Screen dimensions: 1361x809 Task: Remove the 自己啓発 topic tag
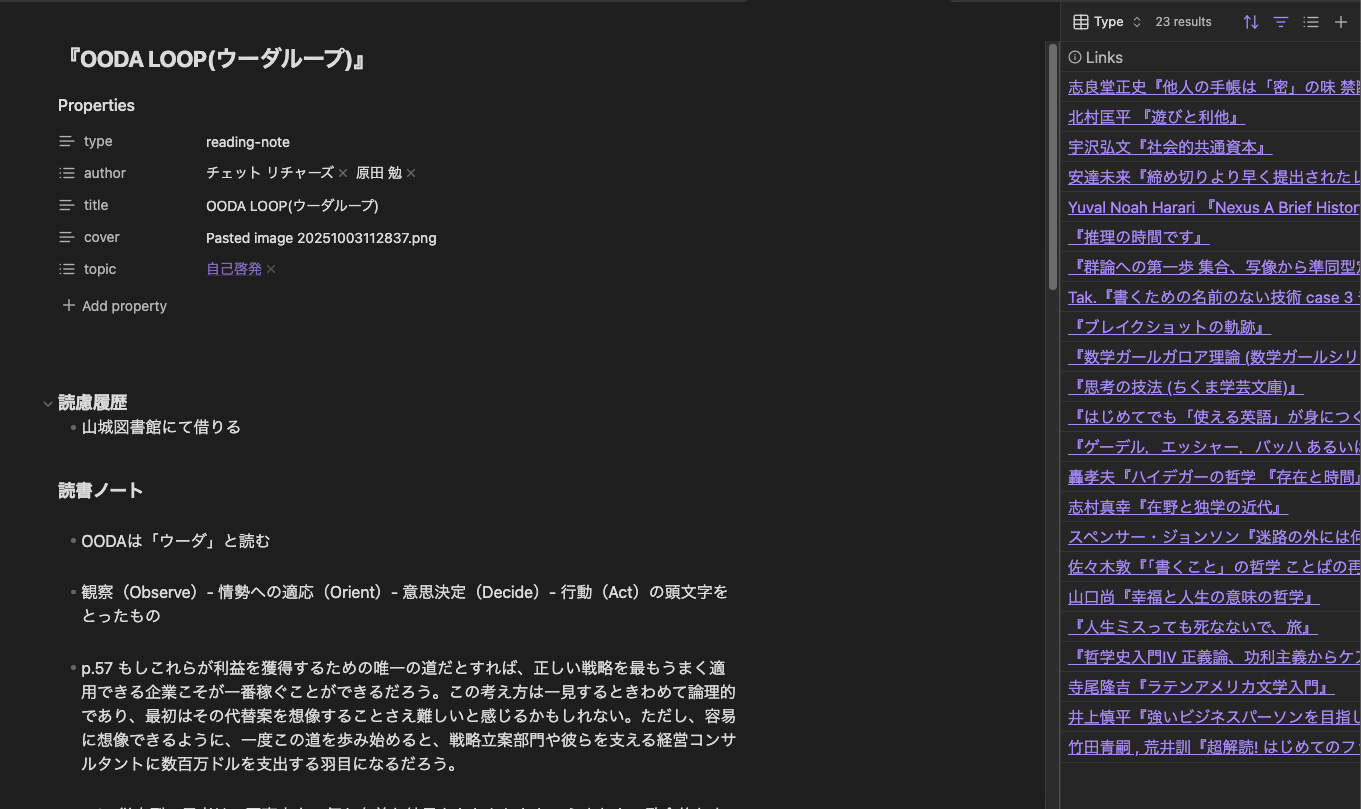point(271,269)
